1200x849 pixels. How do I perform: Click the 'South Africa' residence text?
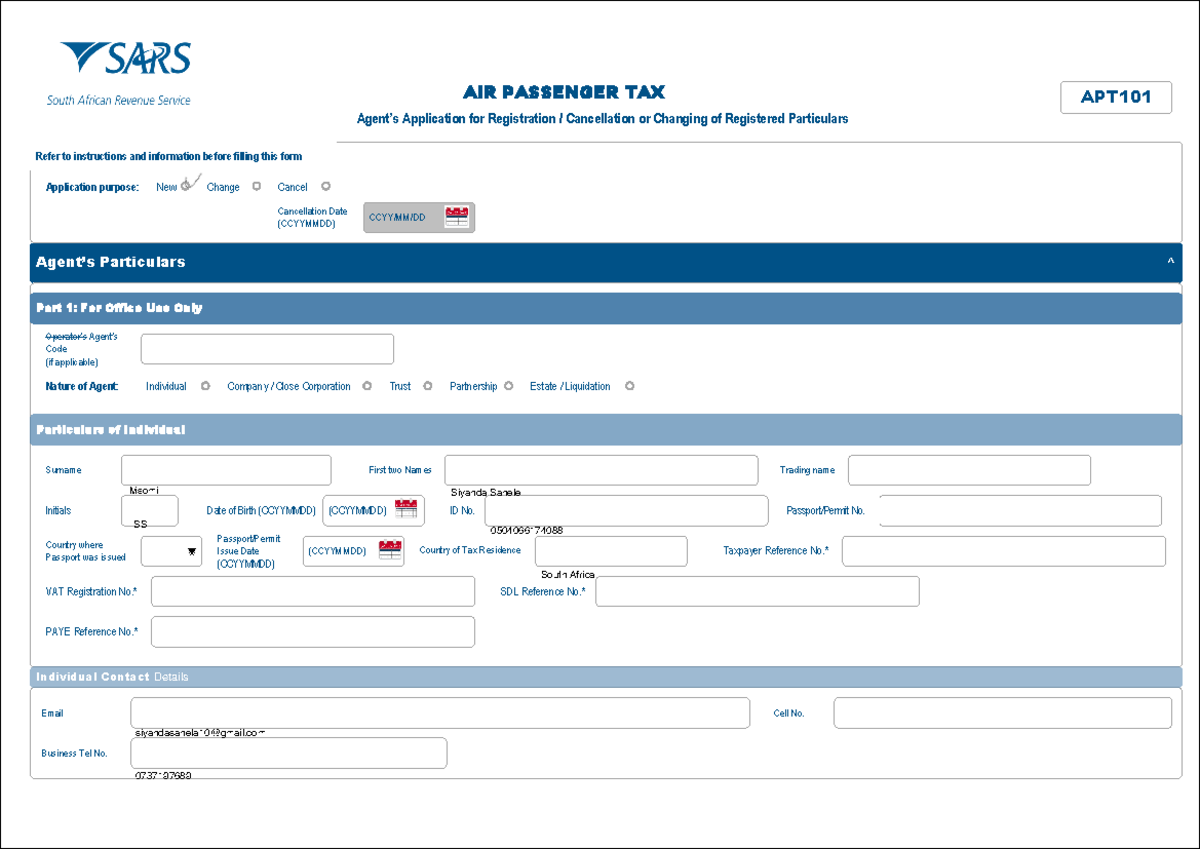568,575
